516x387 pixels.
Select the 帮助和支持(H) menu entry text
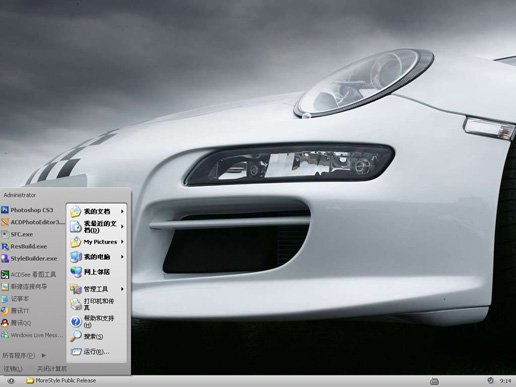99,321
